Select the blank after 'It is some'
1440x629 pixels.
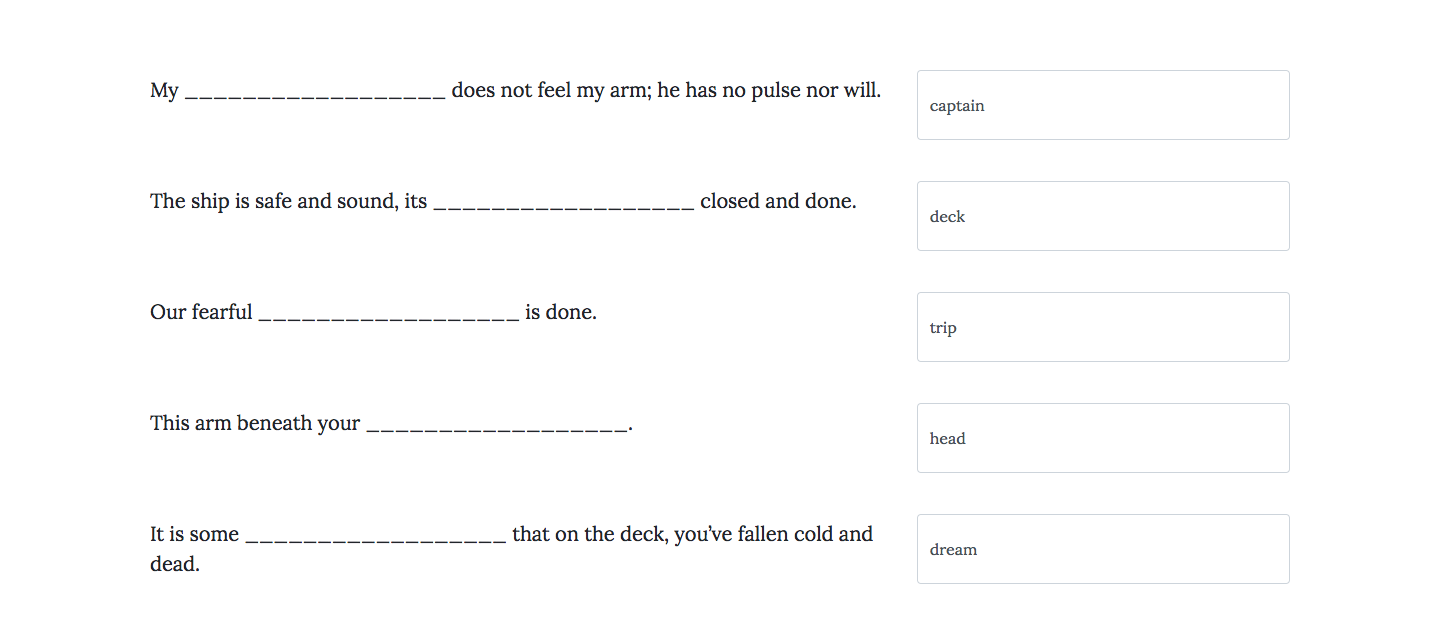pyautogui.click(x=376, y=536)
